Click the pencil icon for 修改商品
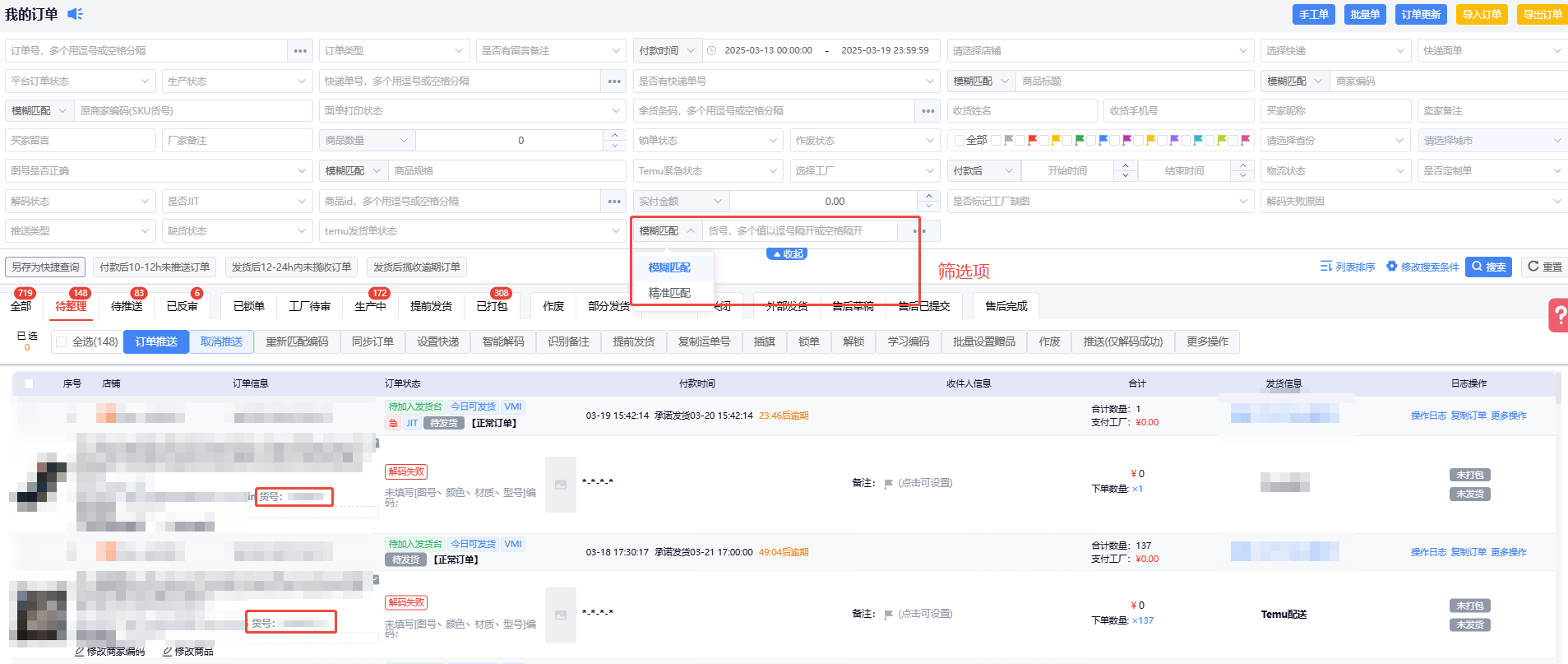The height and width of the screenshot is (664, 1568). (167, 652)
